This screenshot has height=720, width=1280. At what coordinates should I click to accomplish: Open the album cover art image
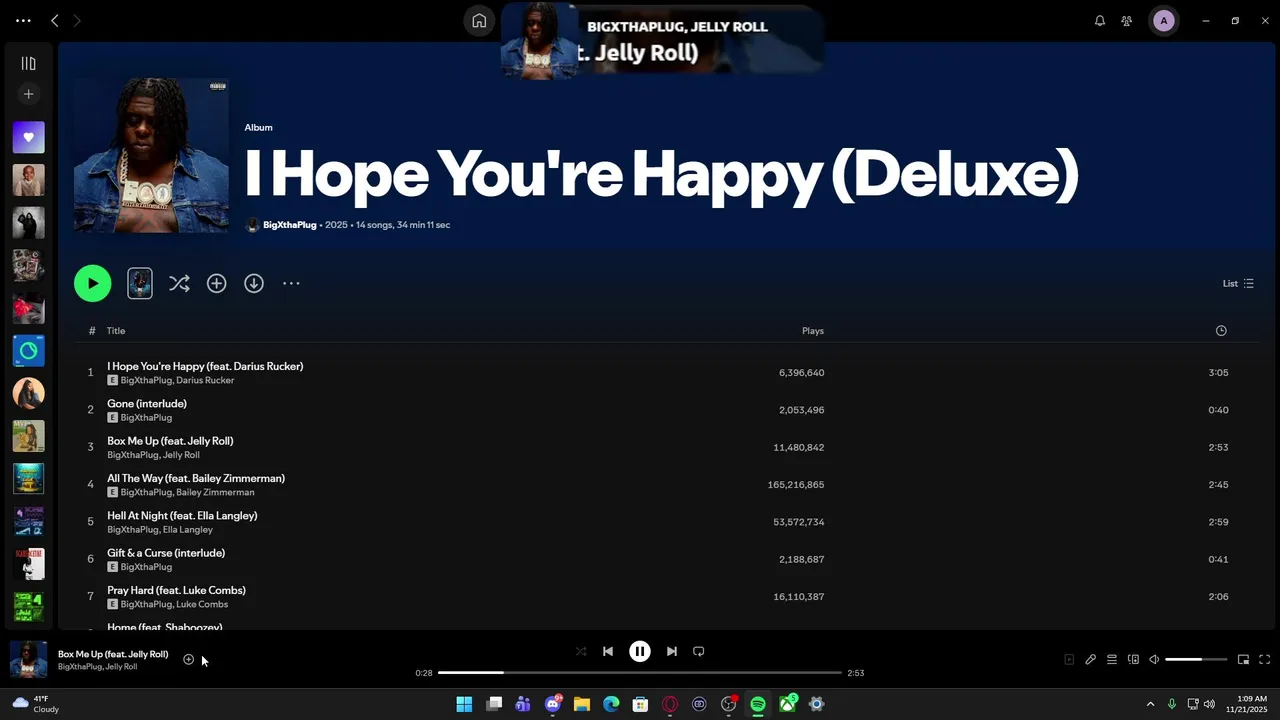click(151, 155)
